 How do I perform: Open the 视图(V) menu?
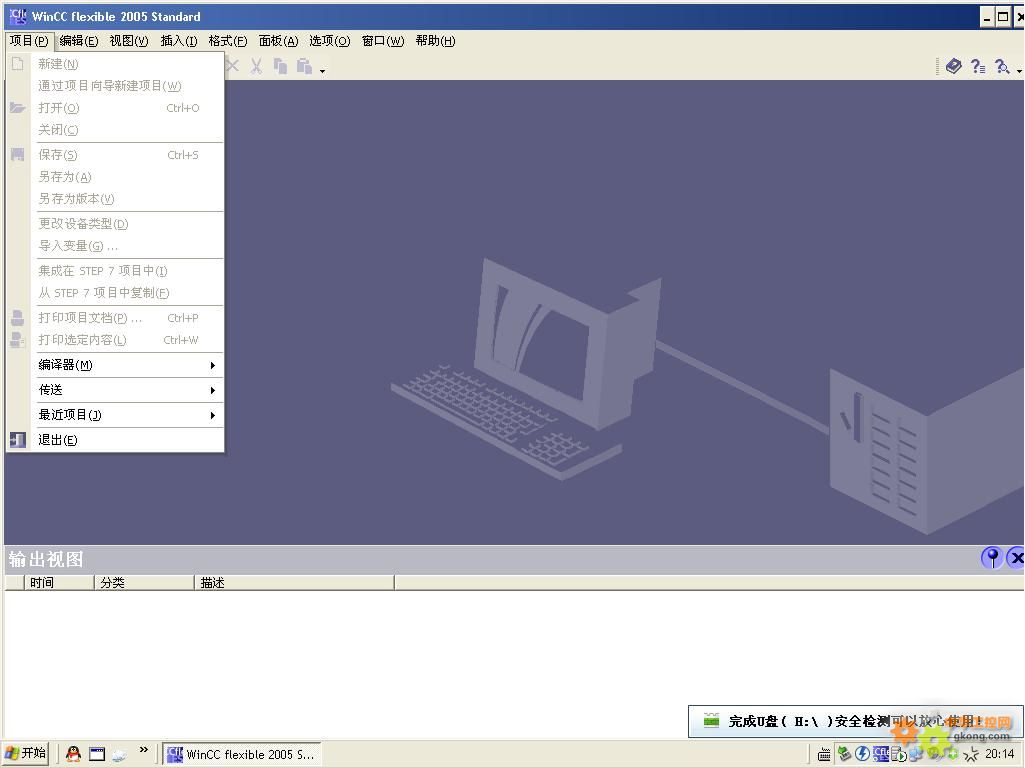(129, 41)
